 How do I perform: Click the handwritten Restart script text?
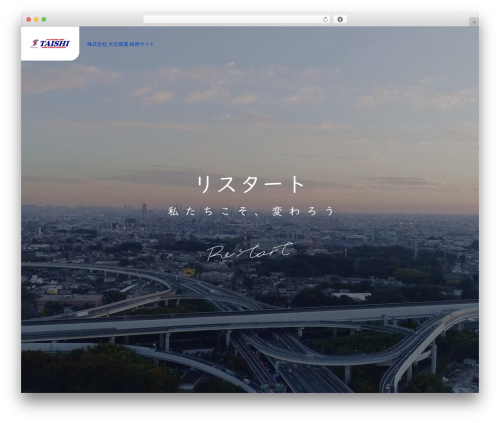pyautogui.click(x=250, y=252)
